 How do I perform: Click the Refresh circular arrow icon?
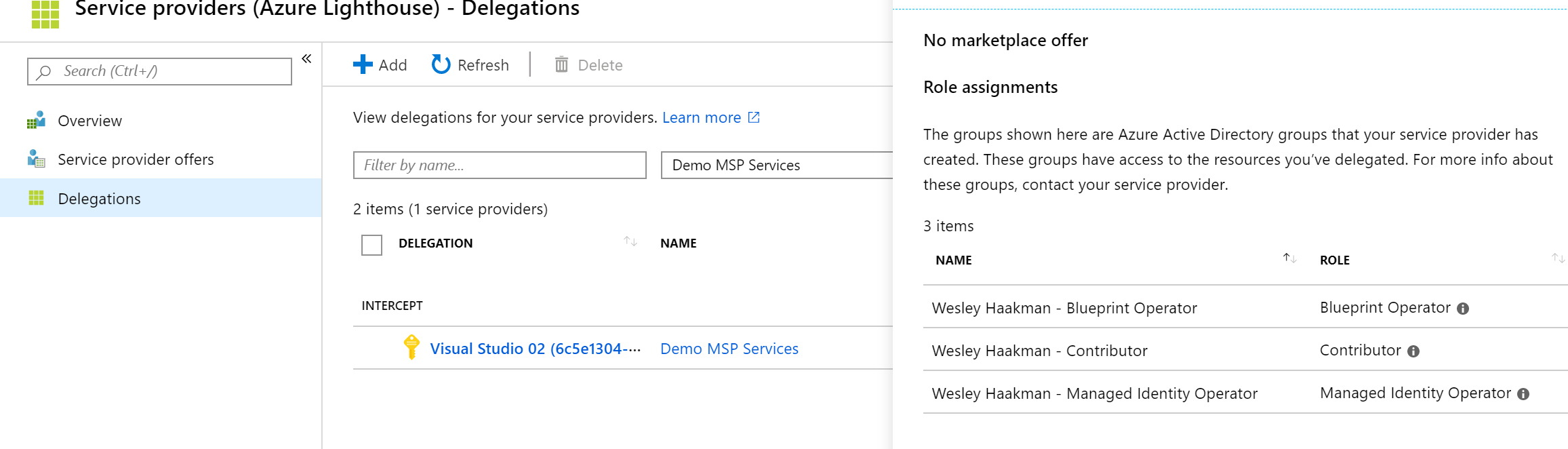441,64
